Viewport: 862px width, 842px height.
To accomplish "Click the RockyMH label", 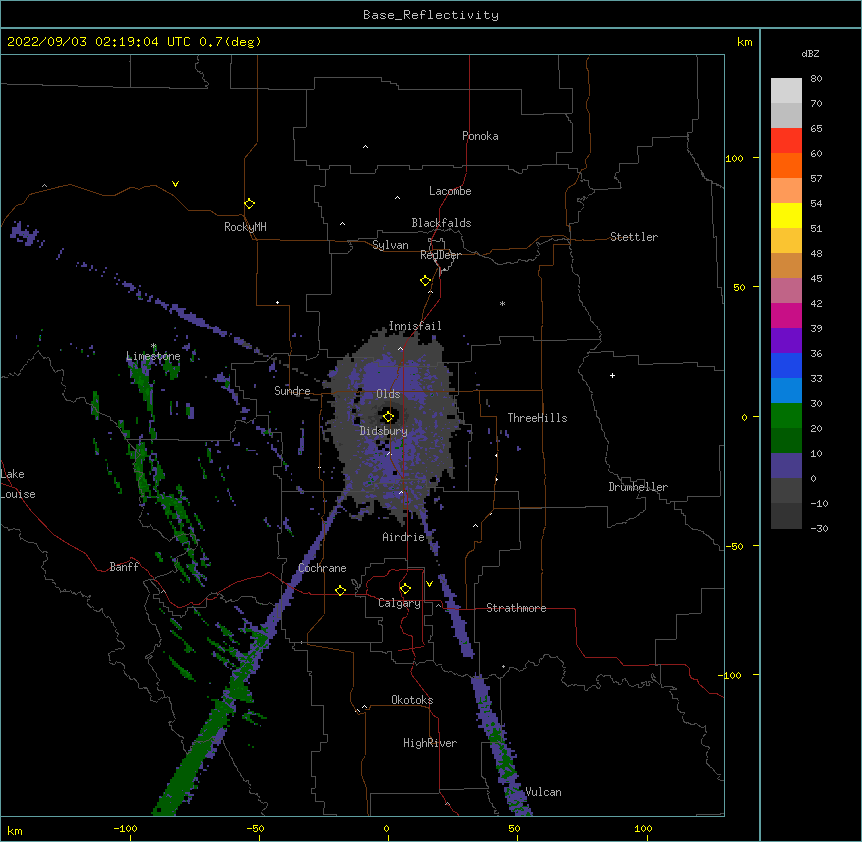I will click(245, 227).
